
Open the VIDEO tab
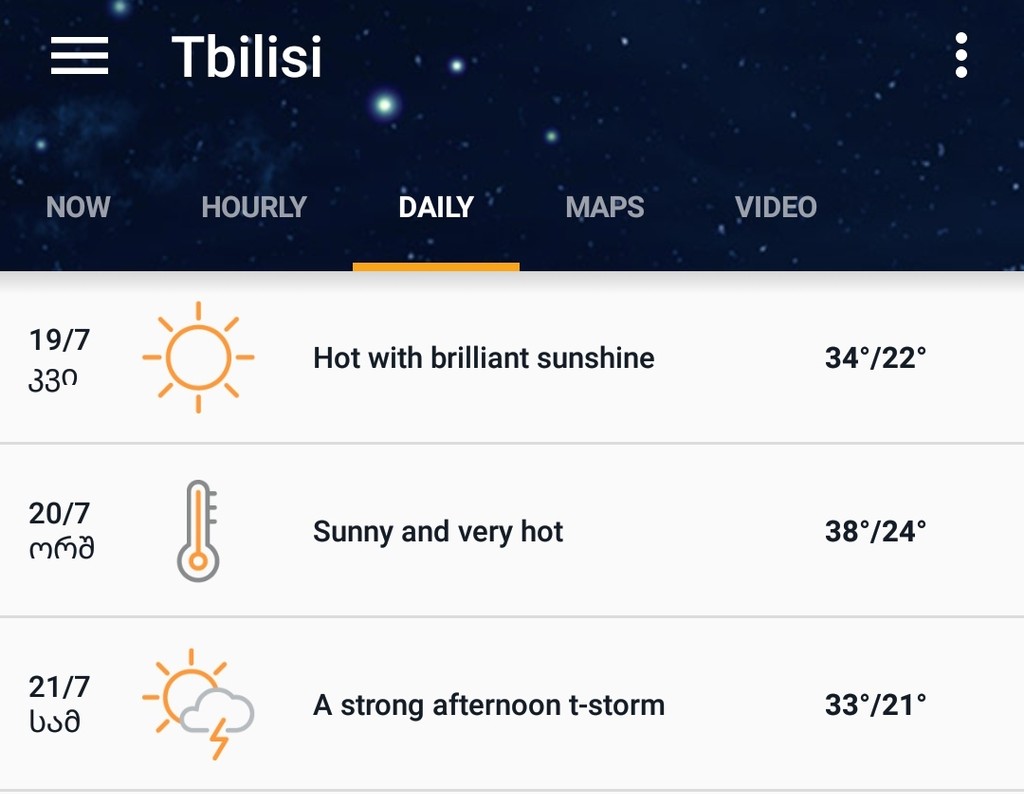click(x=776, y=207)
